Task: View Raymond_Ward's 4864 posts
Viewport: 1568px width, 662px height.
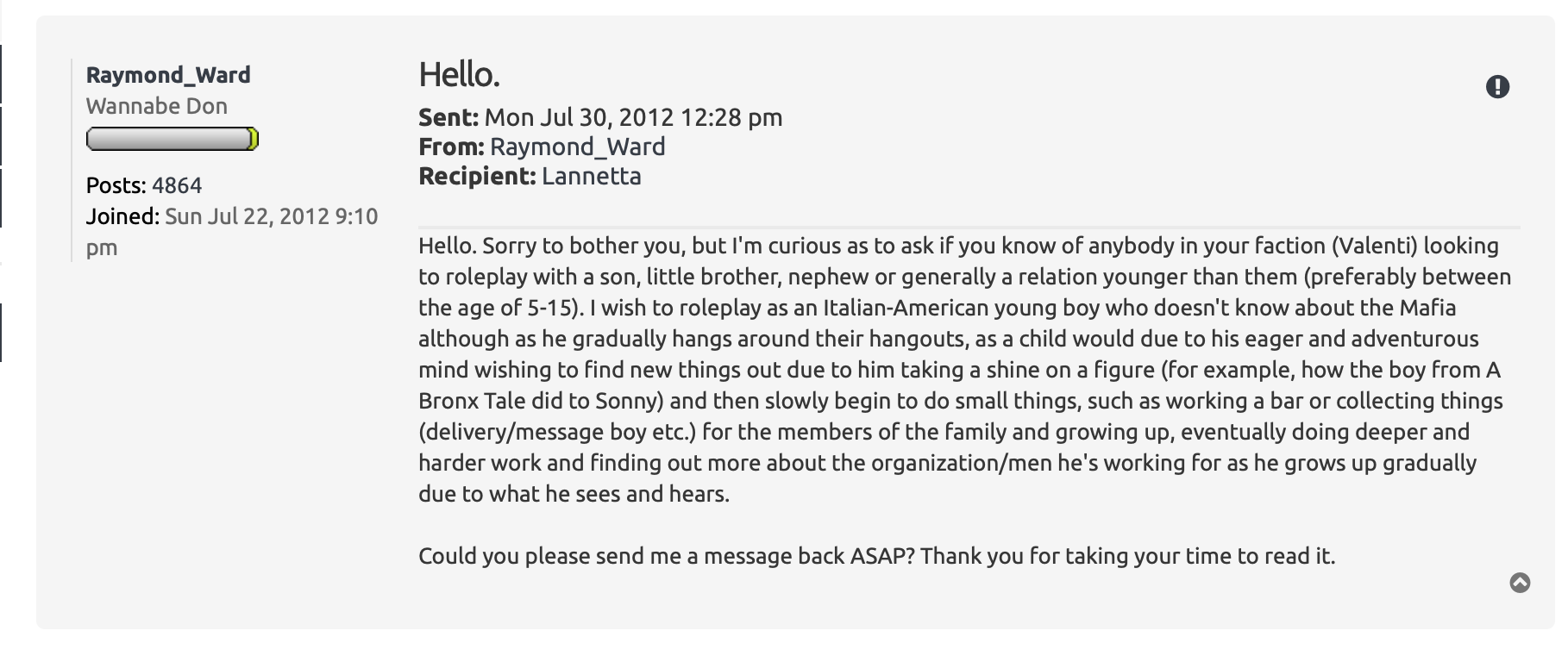Action: coord(177,185)
